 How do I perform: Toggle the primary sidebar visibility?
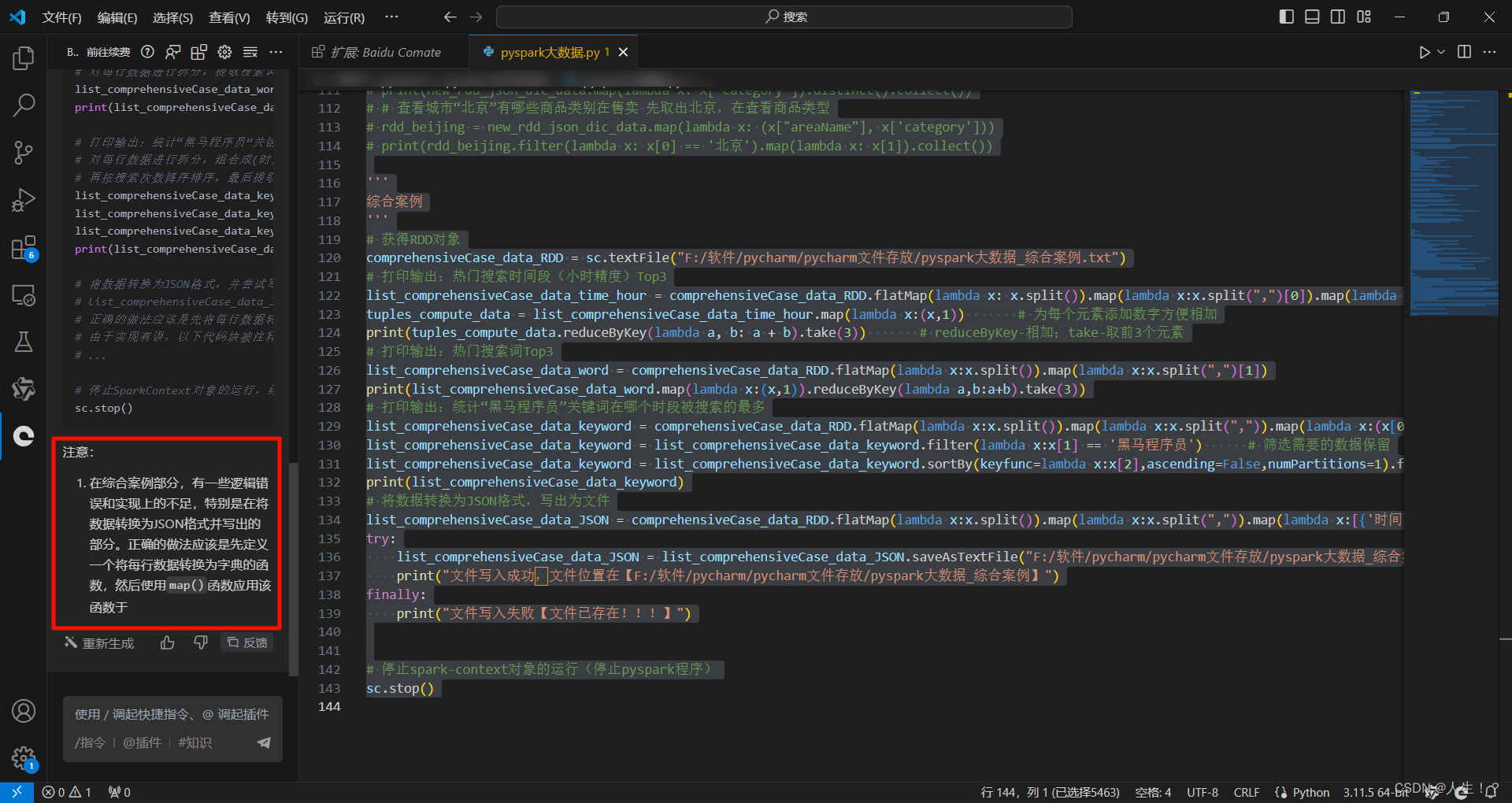pyautogui.click(x=1286, y=17)
